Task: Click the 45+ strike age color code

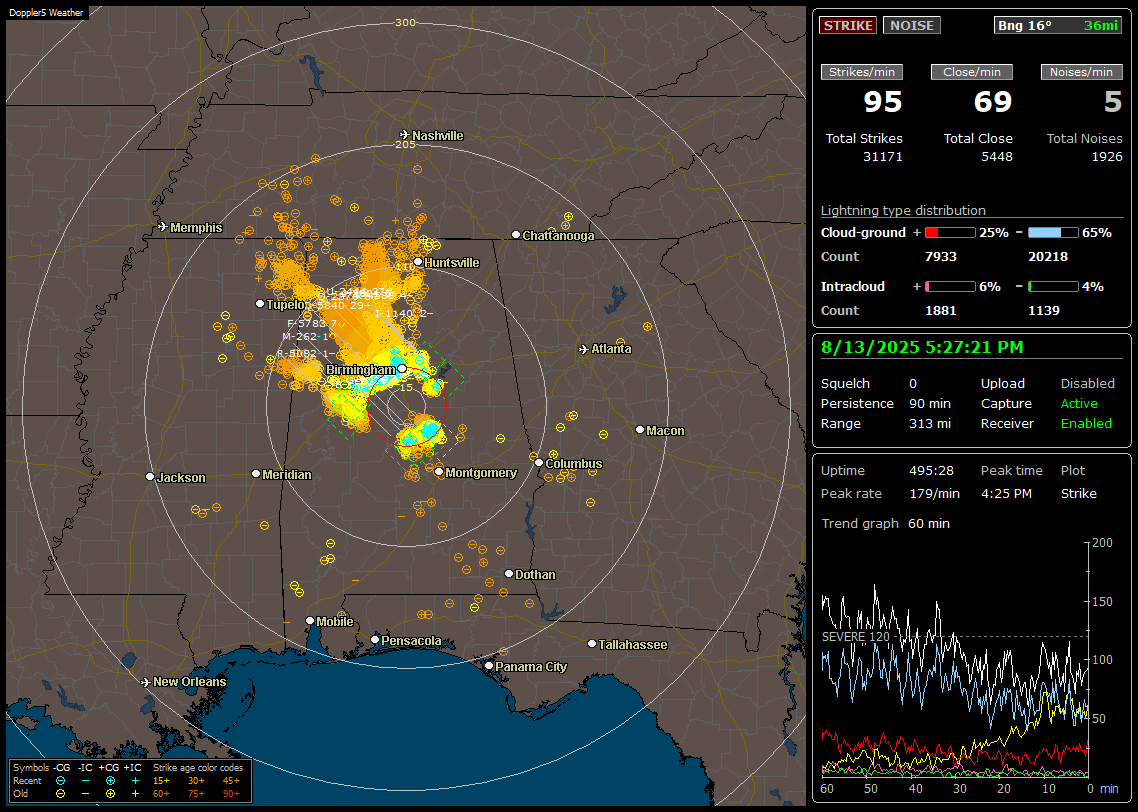Action: click(231, 781)
